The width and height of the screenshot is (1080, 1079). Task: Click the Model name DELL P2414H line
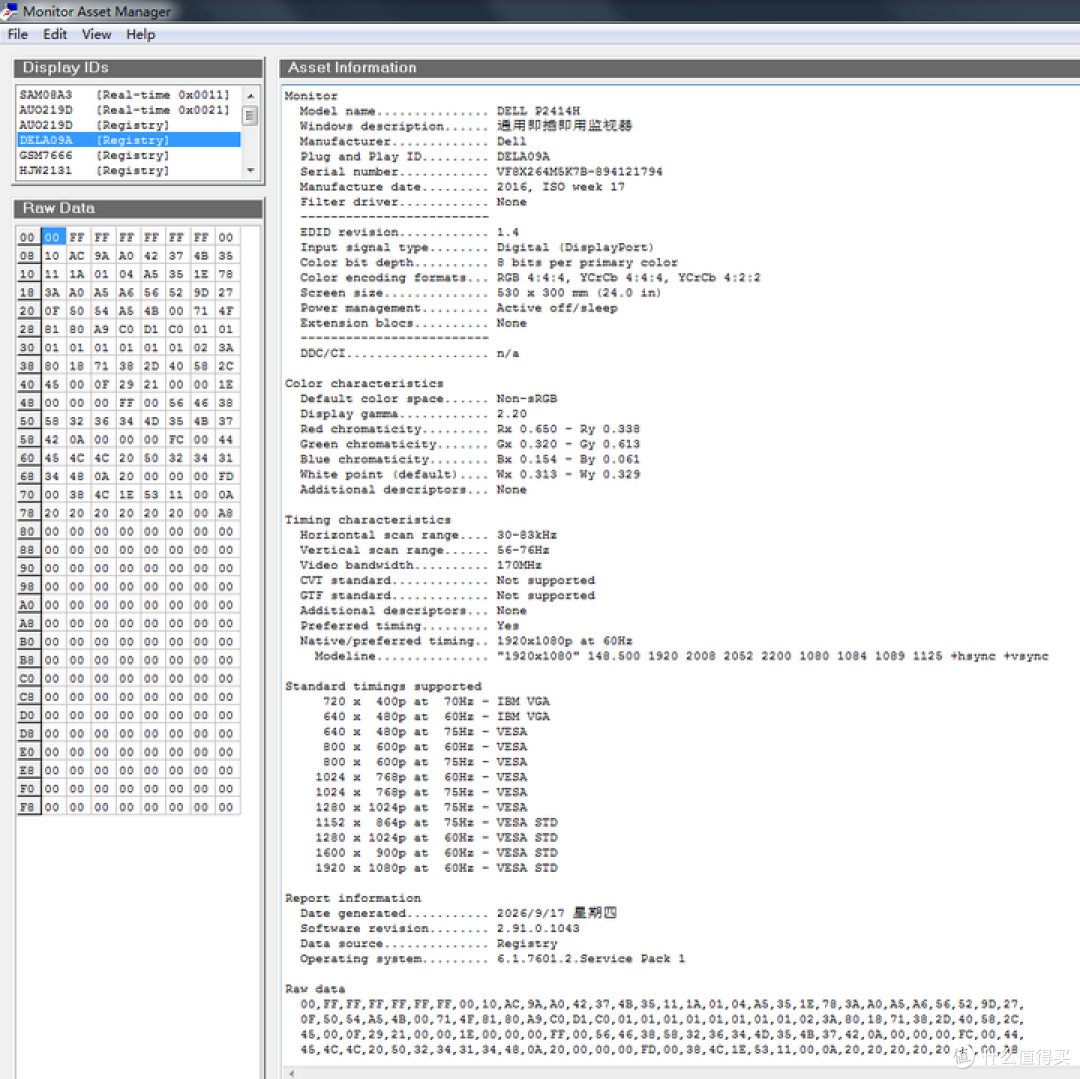tap(439, 111)
